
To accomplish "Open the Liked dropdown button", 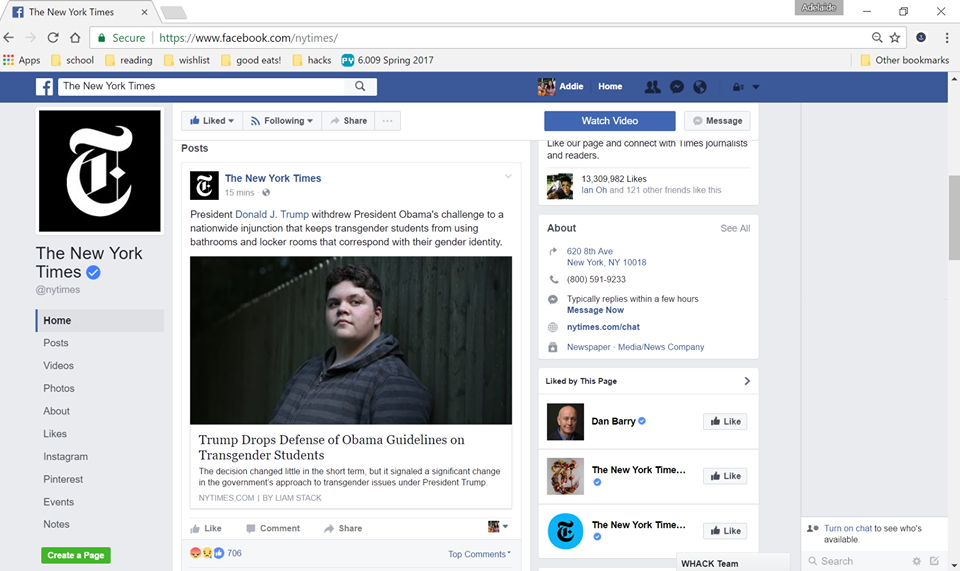I will [x=212, y=121].
